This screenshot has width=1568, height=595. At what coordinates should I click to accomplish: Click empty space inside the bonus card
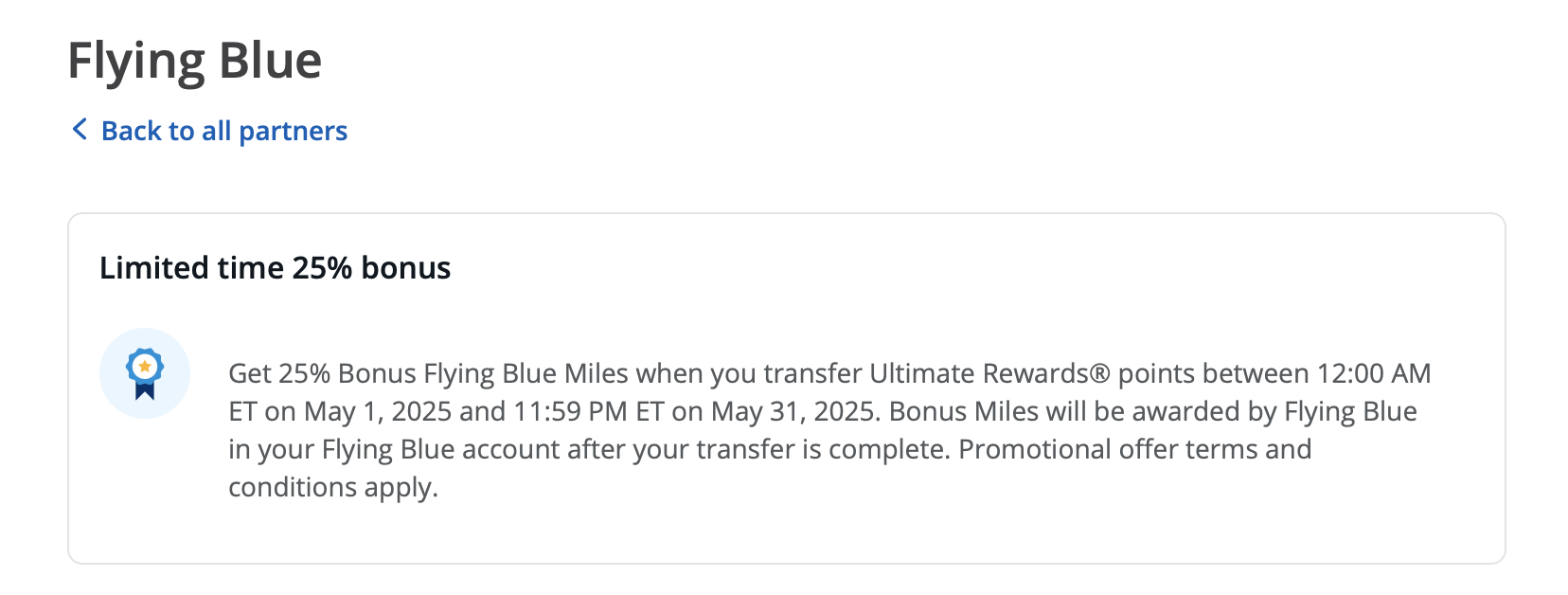(x=947, y=275)
